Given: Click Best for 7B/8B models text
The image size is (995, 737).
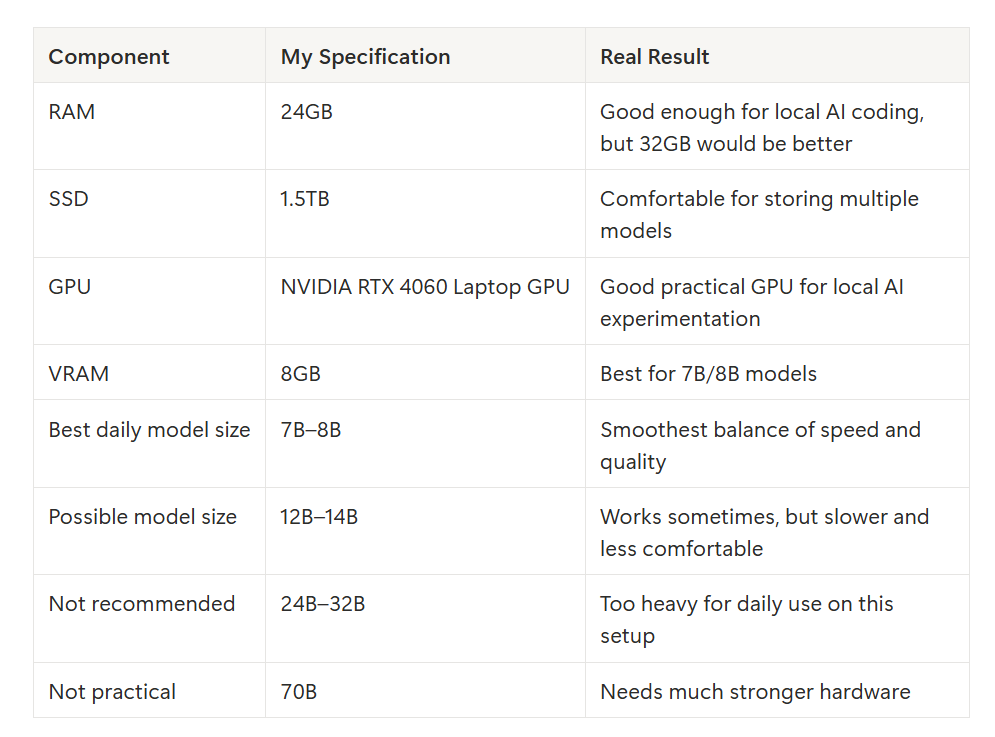Looking at the screenshot, I should coord(708,373).
